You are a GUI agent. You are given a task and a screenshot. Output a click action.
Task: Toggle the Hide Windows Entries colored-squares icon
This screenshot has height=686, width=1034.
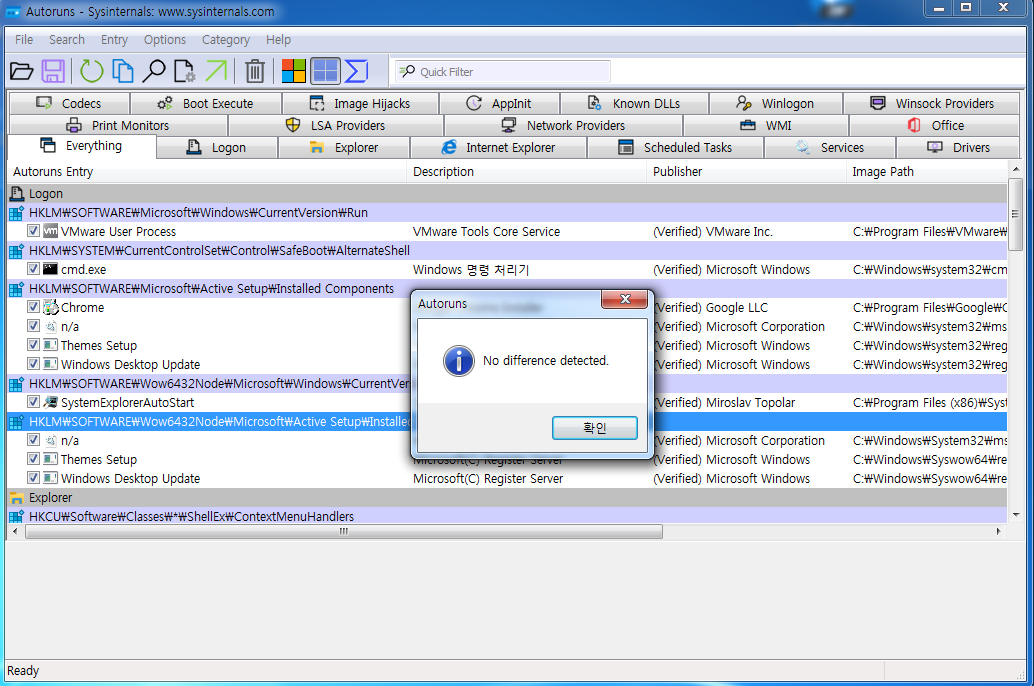(x=293, y=71)
